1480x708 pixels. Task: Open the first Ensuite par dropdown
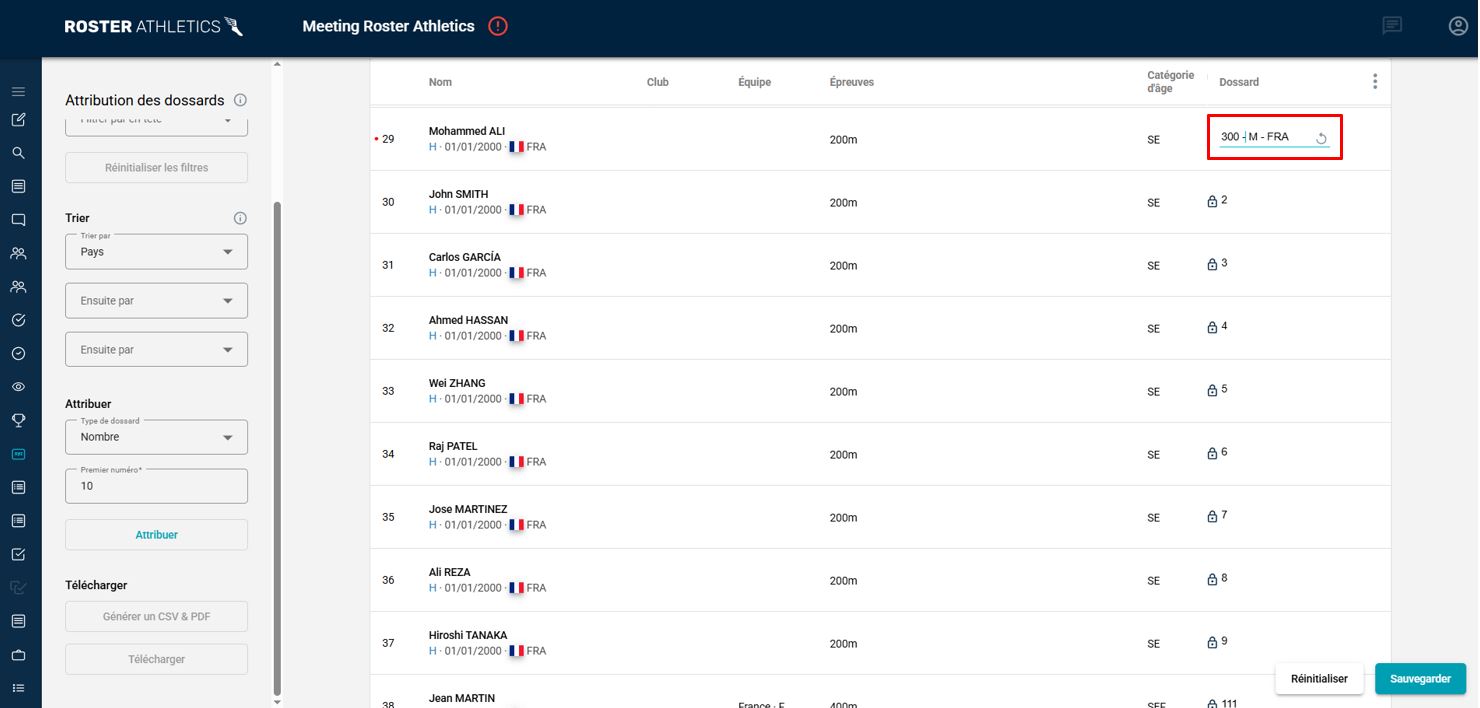click(x=156, y=300)
